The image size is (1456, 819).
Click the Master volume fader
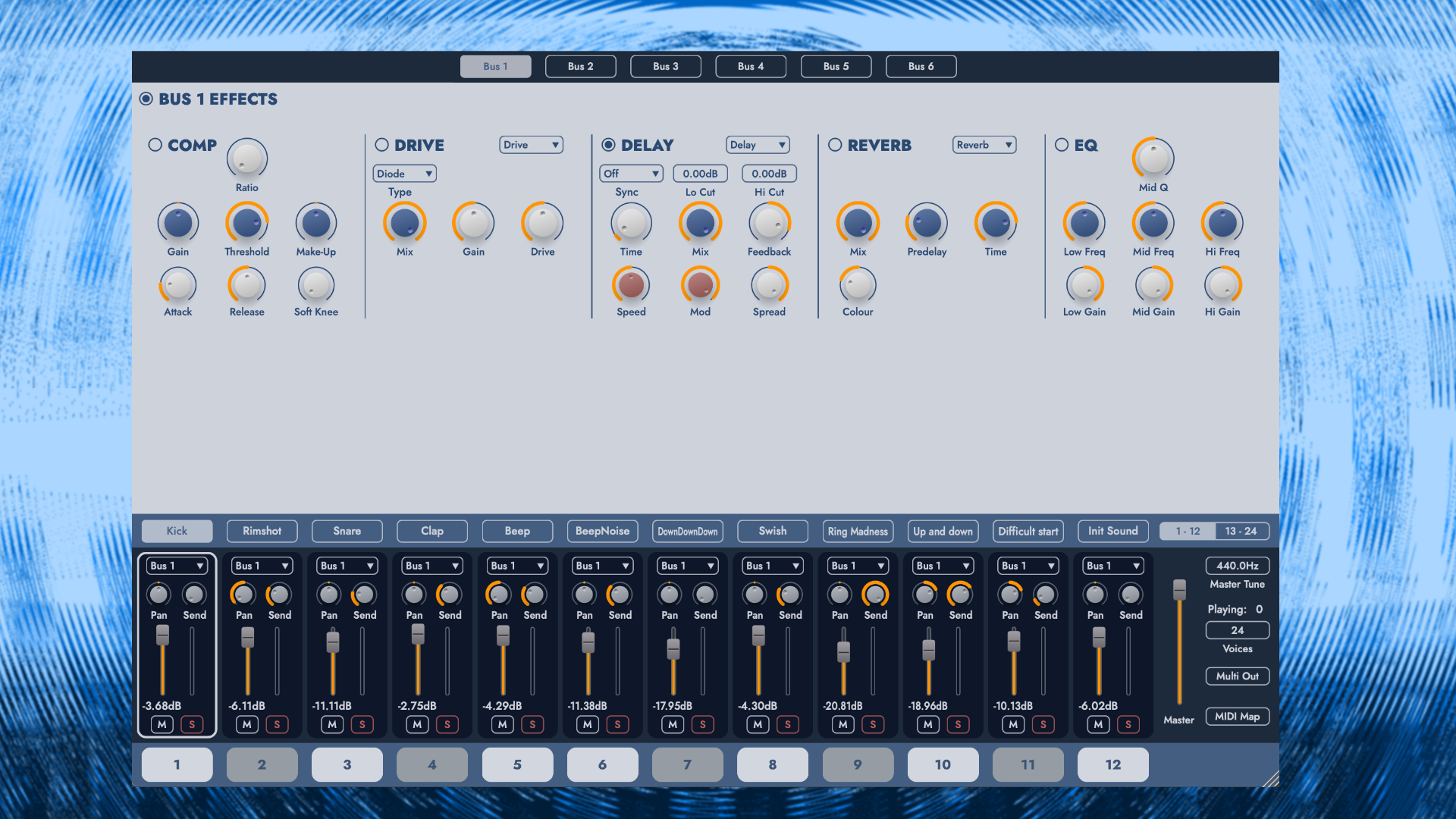[x=1179, y=590]
